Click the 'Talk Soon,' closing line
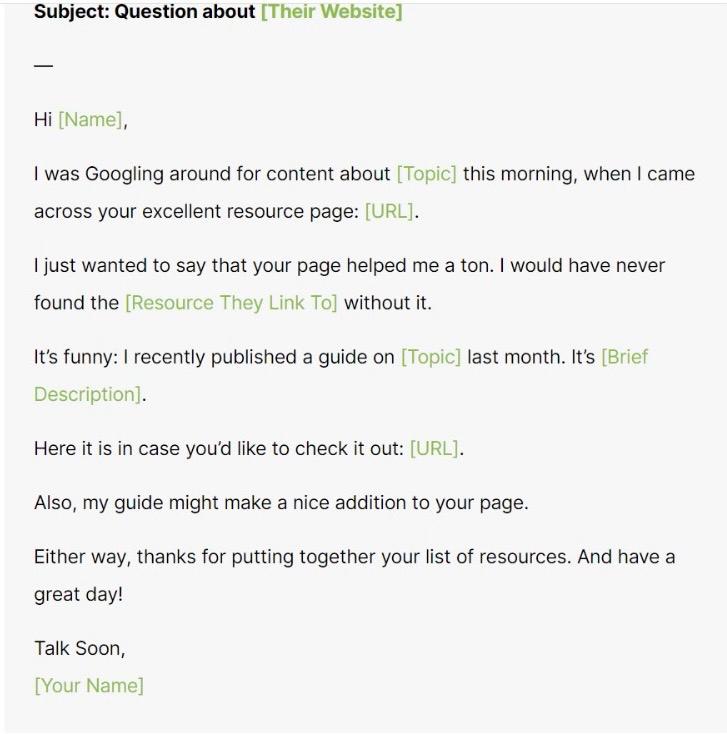 (80, 648)
